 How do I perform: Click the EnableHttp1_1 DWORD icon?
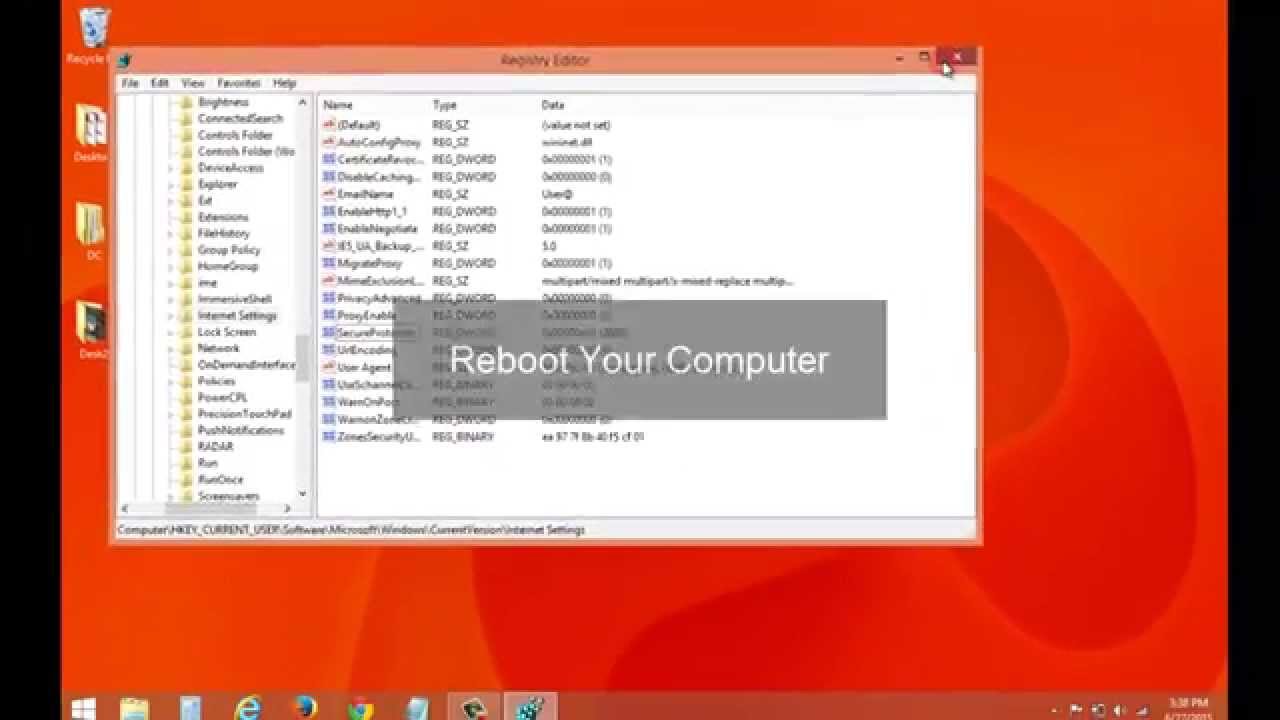329,211
